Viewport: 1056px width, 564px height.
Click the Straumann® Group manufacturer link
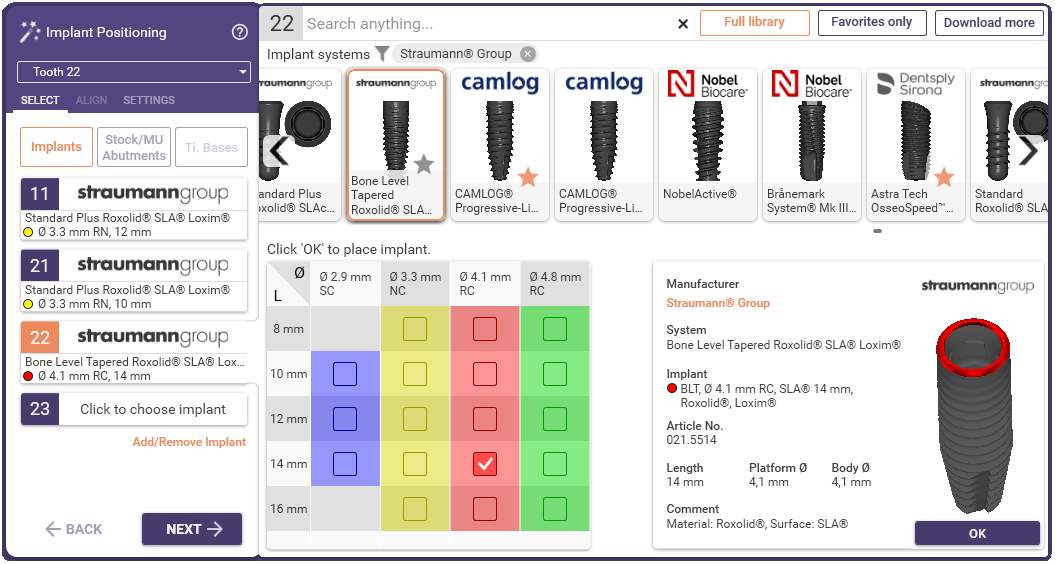(x=718, y=303)
